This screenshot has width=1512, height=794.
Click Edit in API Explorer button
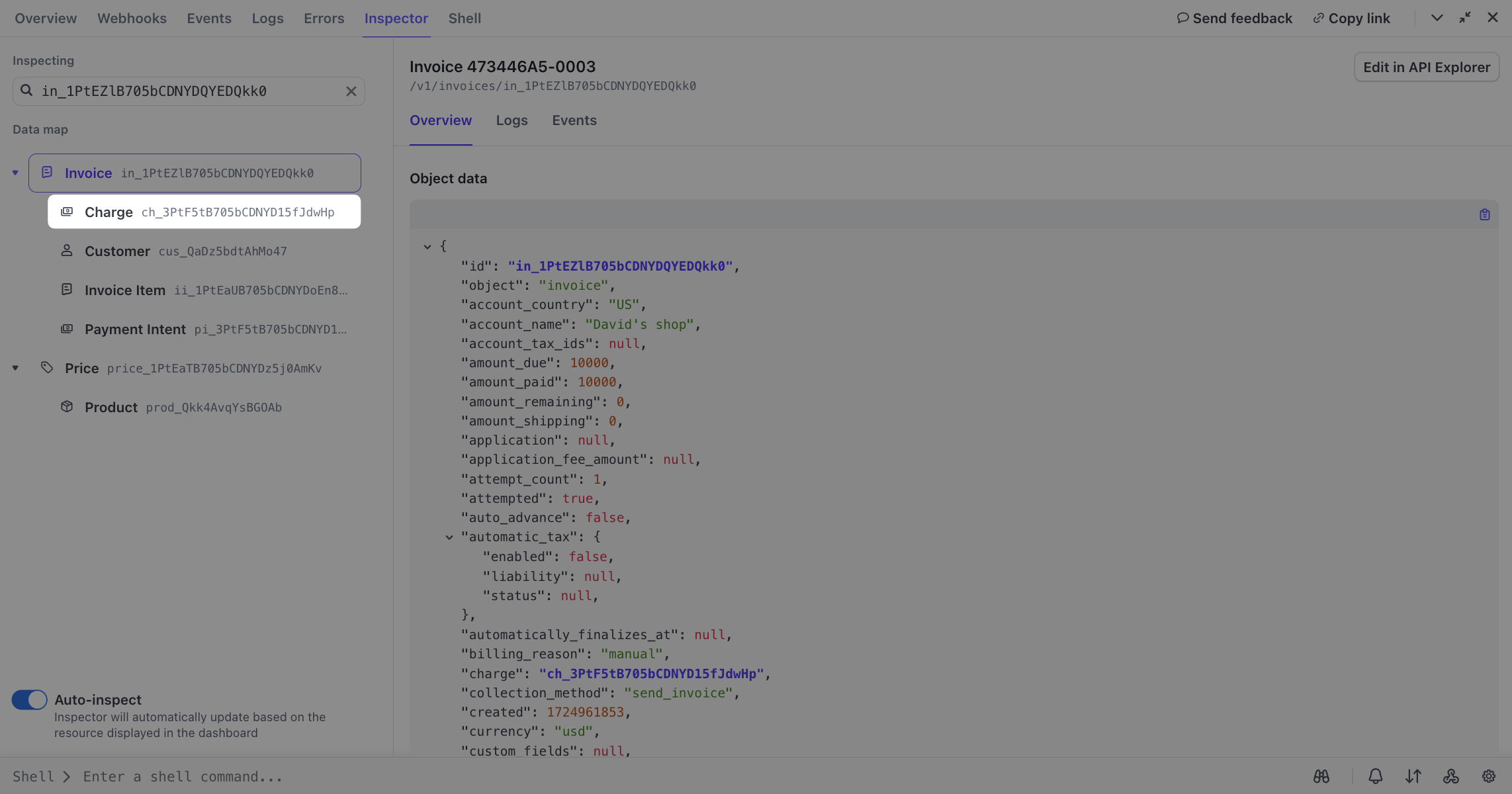click(x=1426, y=67)
